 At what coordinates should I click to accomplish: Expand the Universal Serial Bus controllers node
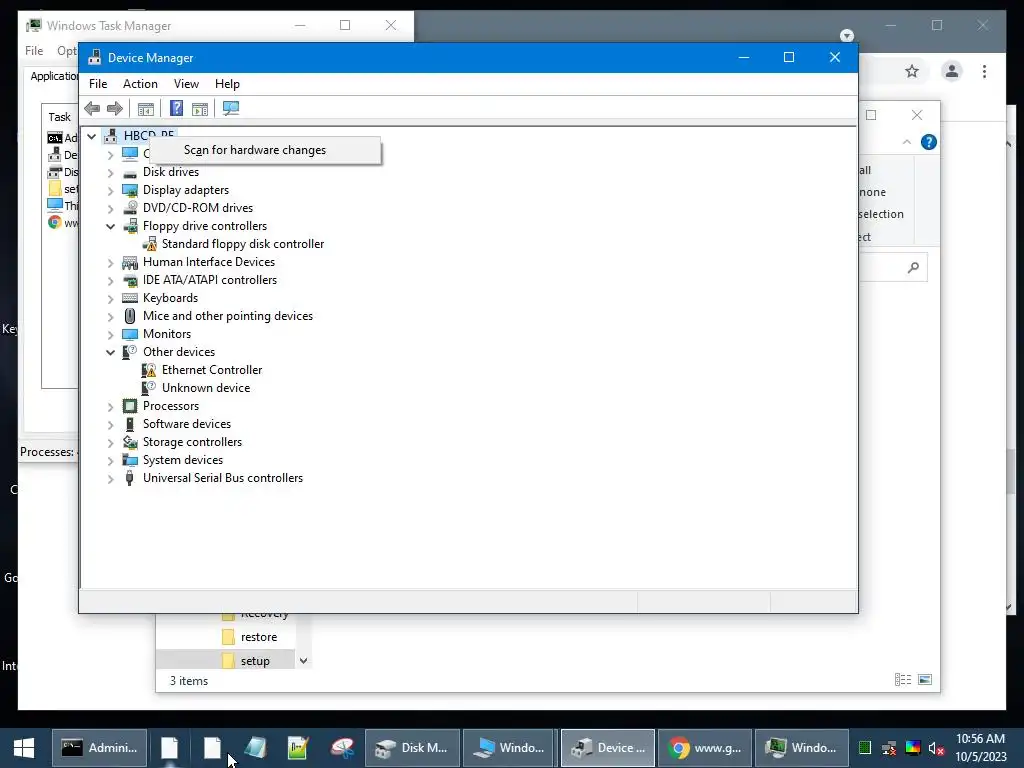[x=110, y=479]
